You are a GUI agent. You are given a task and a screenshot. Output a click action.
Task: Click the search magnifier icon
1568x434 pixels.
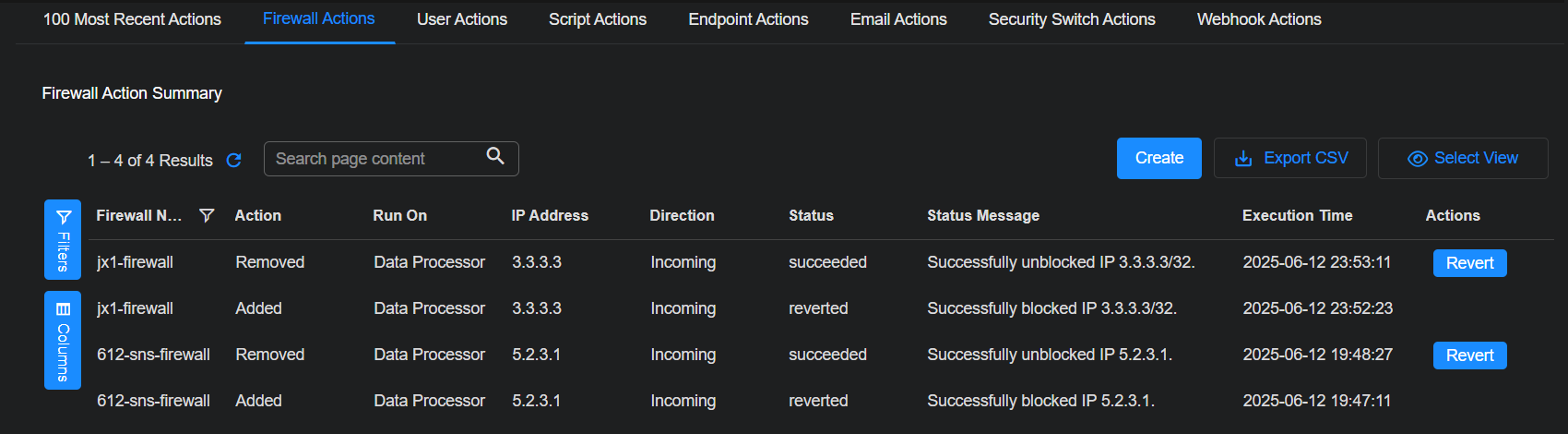click(495, 156)
